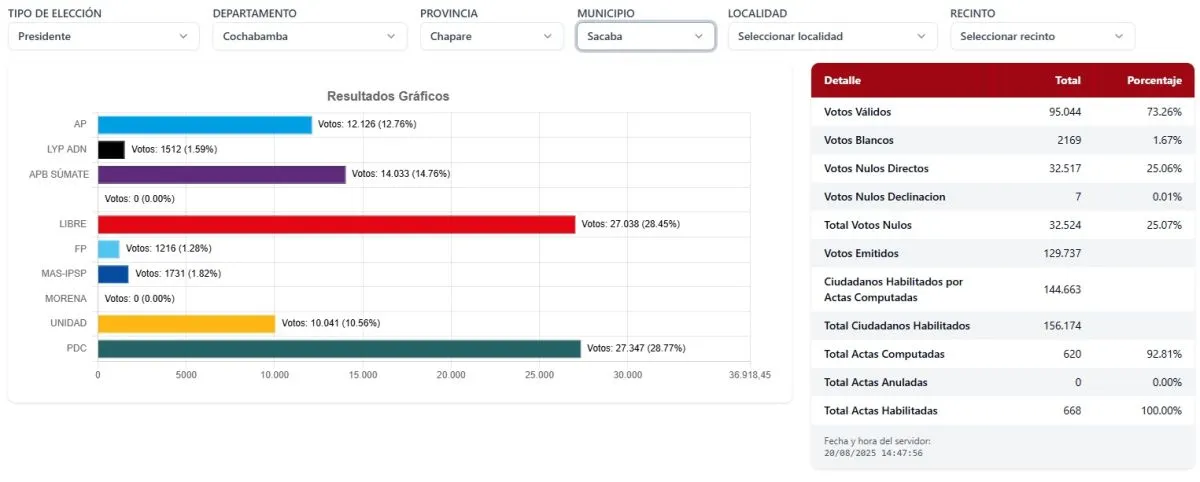Expand the Seleccionar localidad dropdown
Screen dimensions: 1200x482
coord(832,36)
